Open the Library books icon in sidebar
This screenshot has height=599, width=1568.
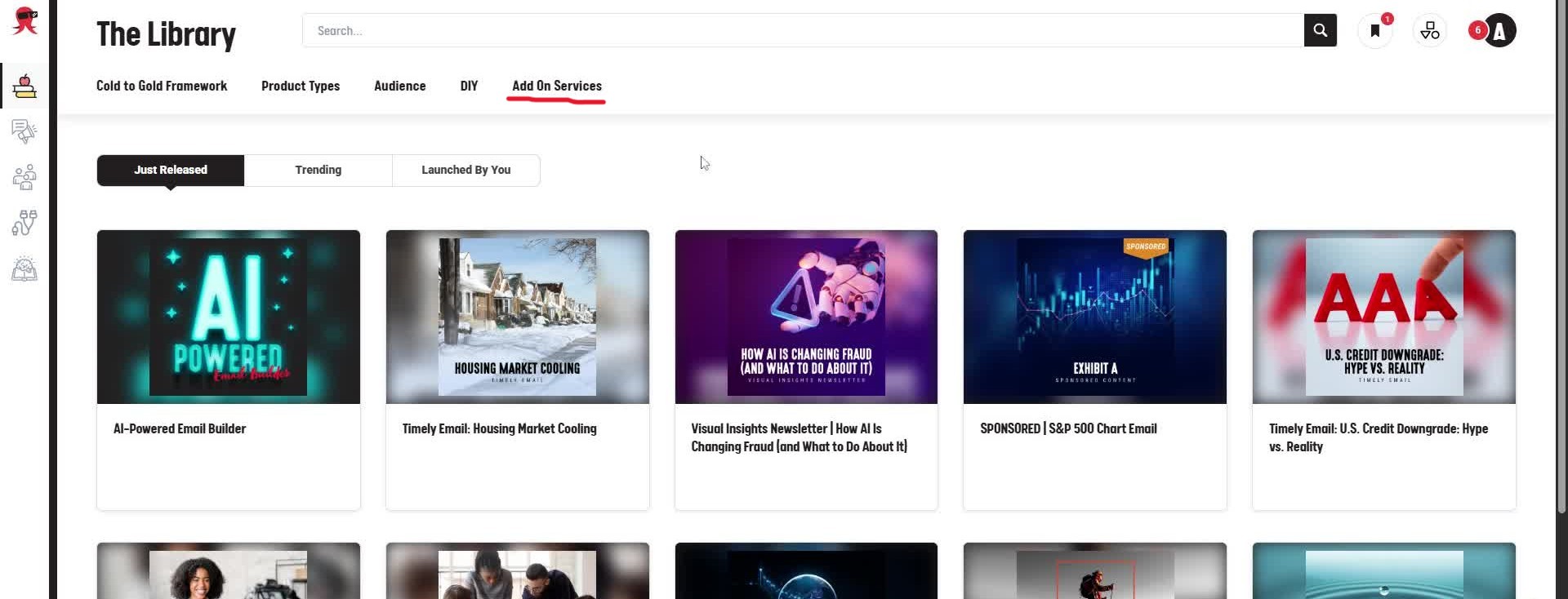point(24,86)
